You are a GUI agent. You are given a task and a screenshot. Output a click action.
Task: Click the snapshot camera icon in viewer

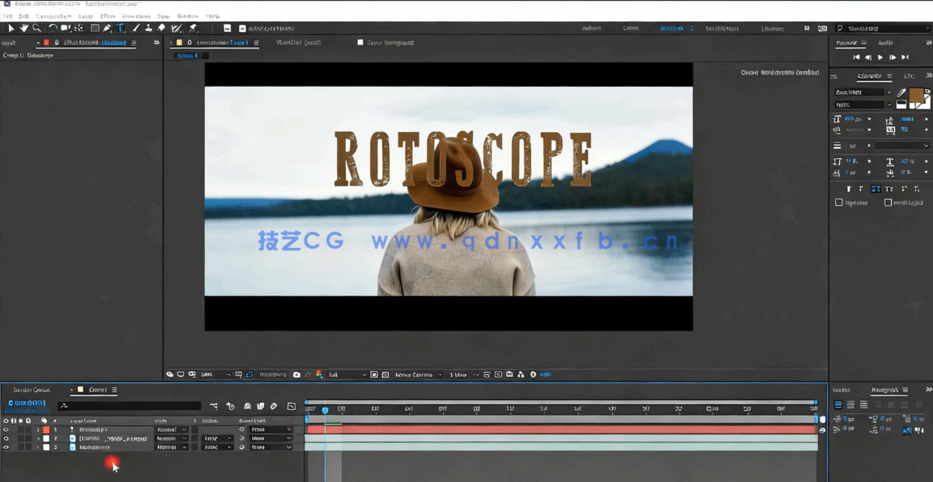[x=297, y=375]
